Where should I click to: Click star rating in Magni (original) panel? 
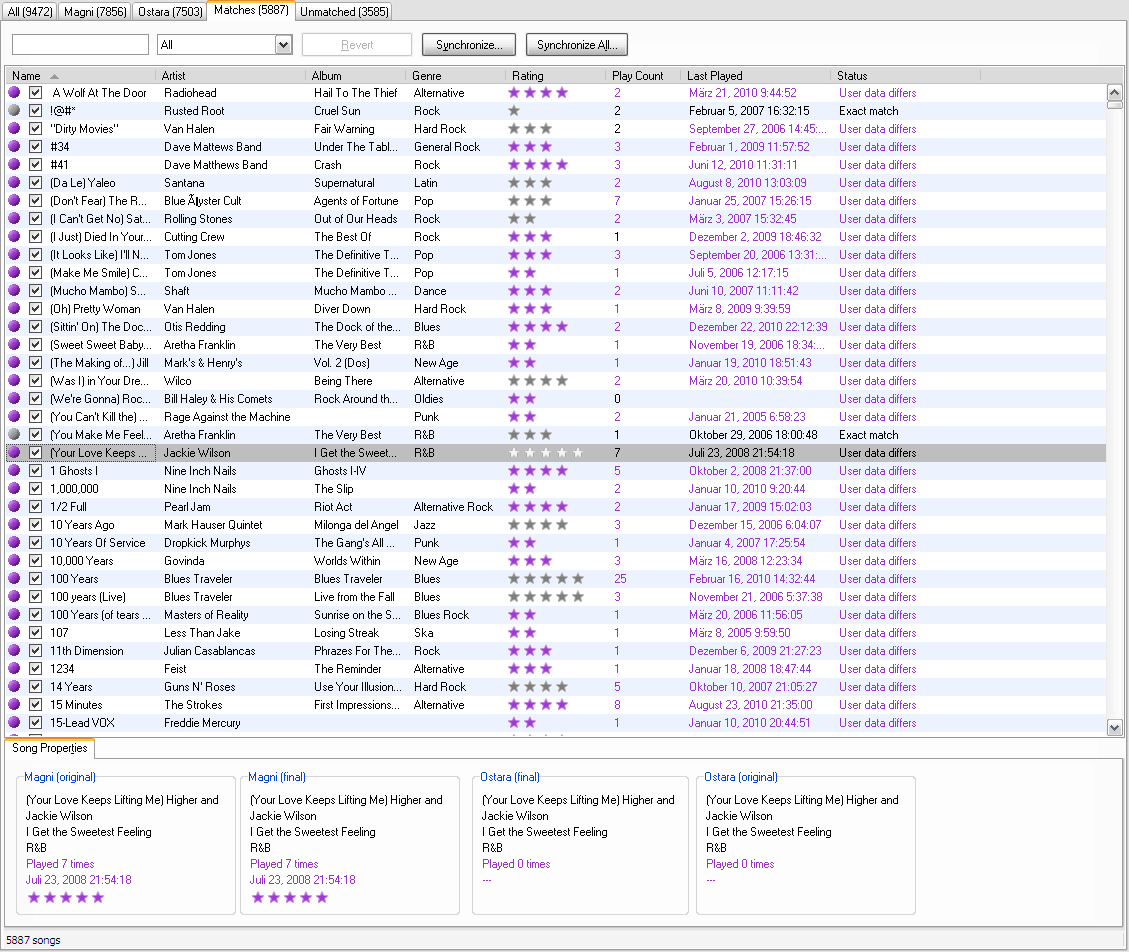66,897
